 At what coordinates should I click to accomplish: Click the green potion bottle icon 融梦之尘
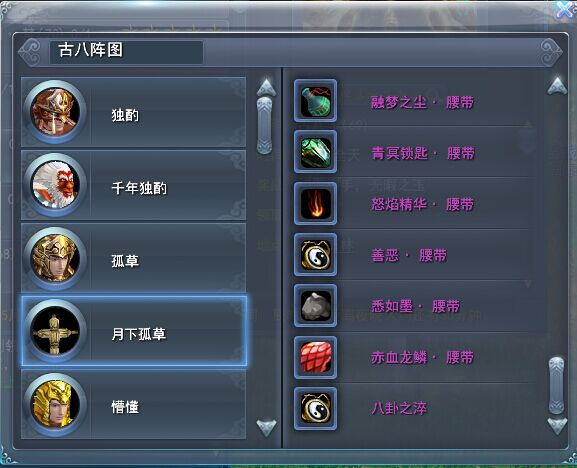[x=315, y=101]
